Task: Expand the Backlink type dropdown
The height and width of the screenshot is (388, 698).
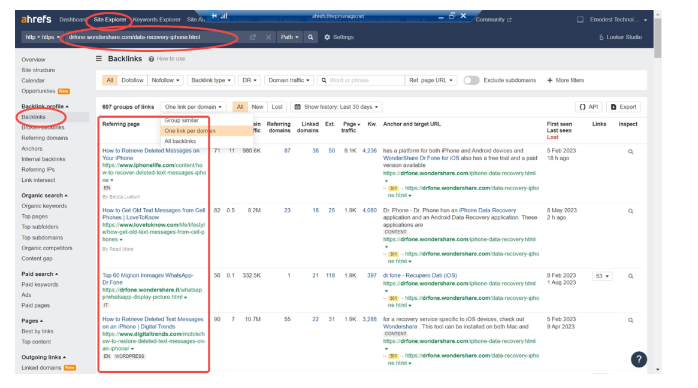Action: 211,81
